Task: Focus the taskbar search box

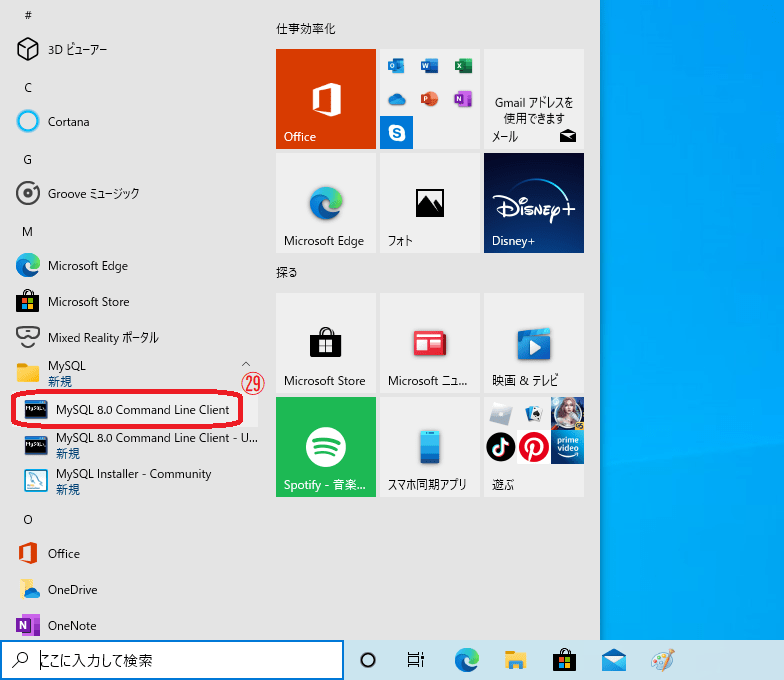Action: click(x=172, y=660)
